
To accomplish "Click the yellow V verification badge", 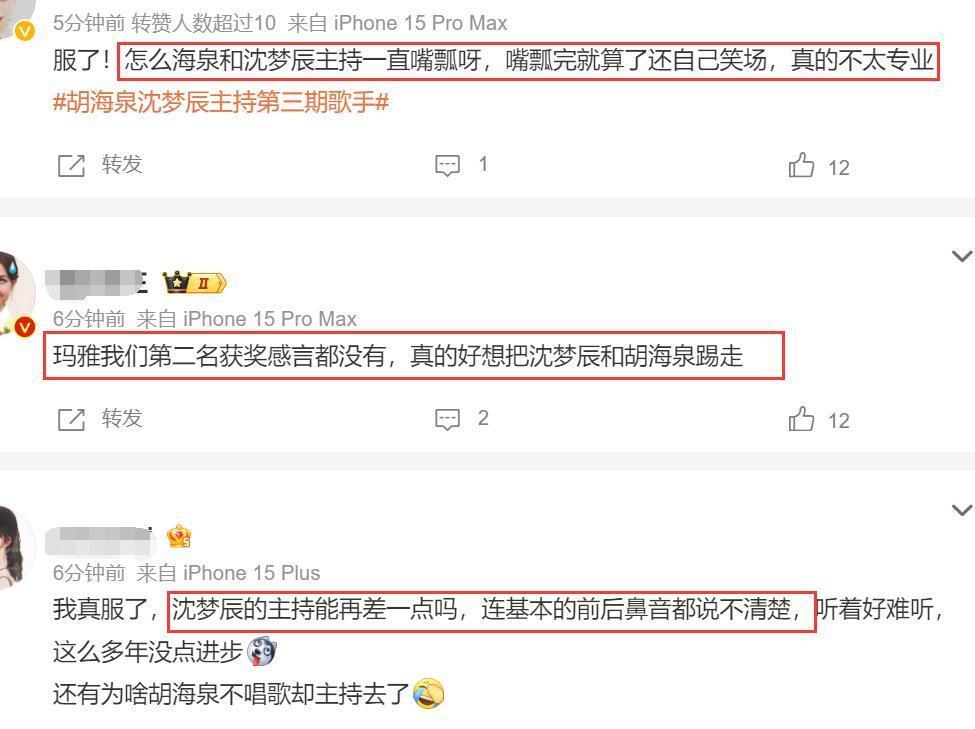I will [x=24, y=30].
